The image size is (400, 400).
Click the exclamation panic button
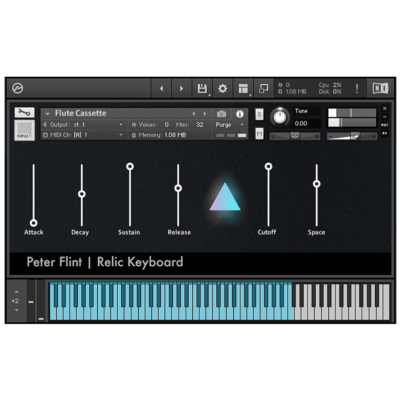(x=357, y=89)
